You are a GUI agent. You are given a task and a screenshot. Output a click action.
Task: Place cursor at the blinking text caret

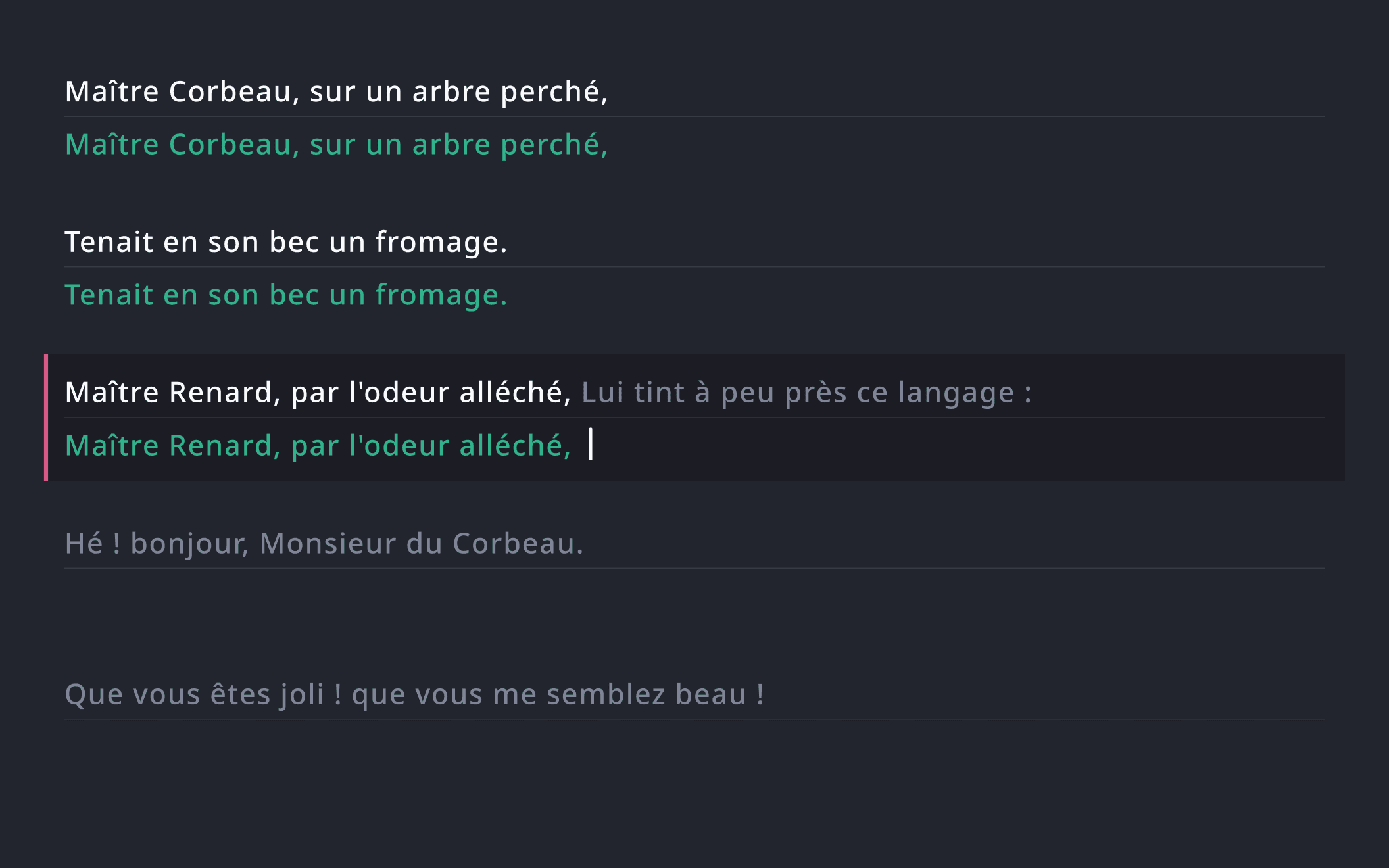[x=591, y=445]
